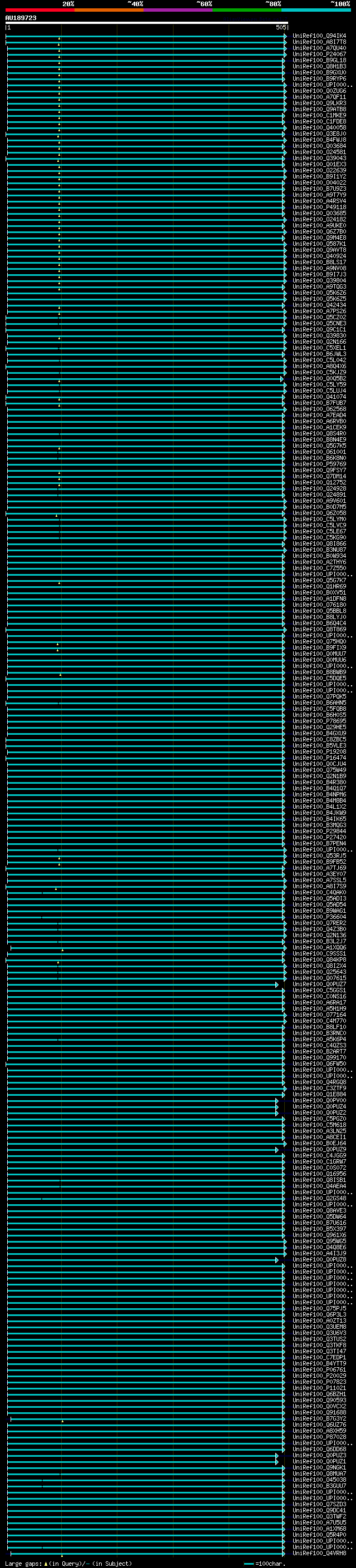Screen dimensions: 356x1568
Task: Select label UniRef100_Q75HQ0
Action: pos(319,641)
